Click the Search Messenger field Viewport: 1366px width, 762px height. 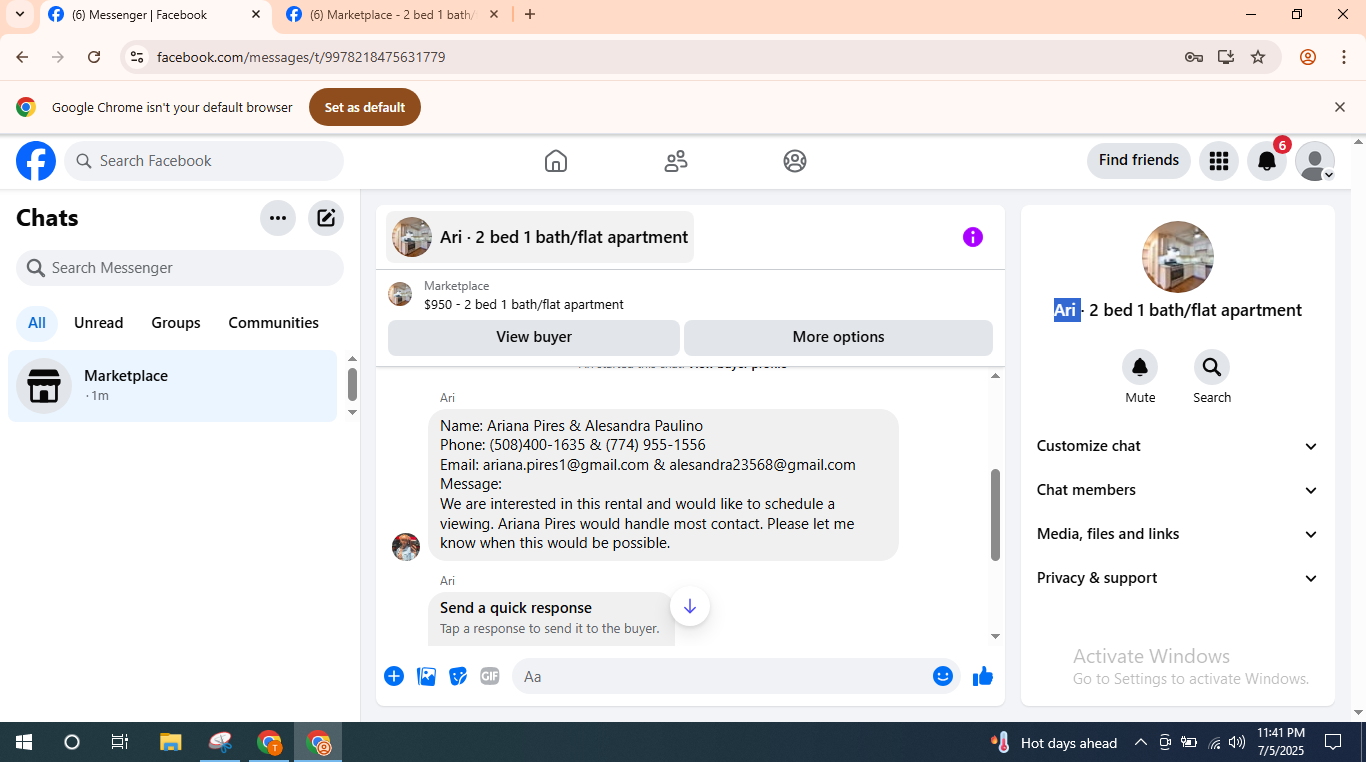click(x=180, y=268)
